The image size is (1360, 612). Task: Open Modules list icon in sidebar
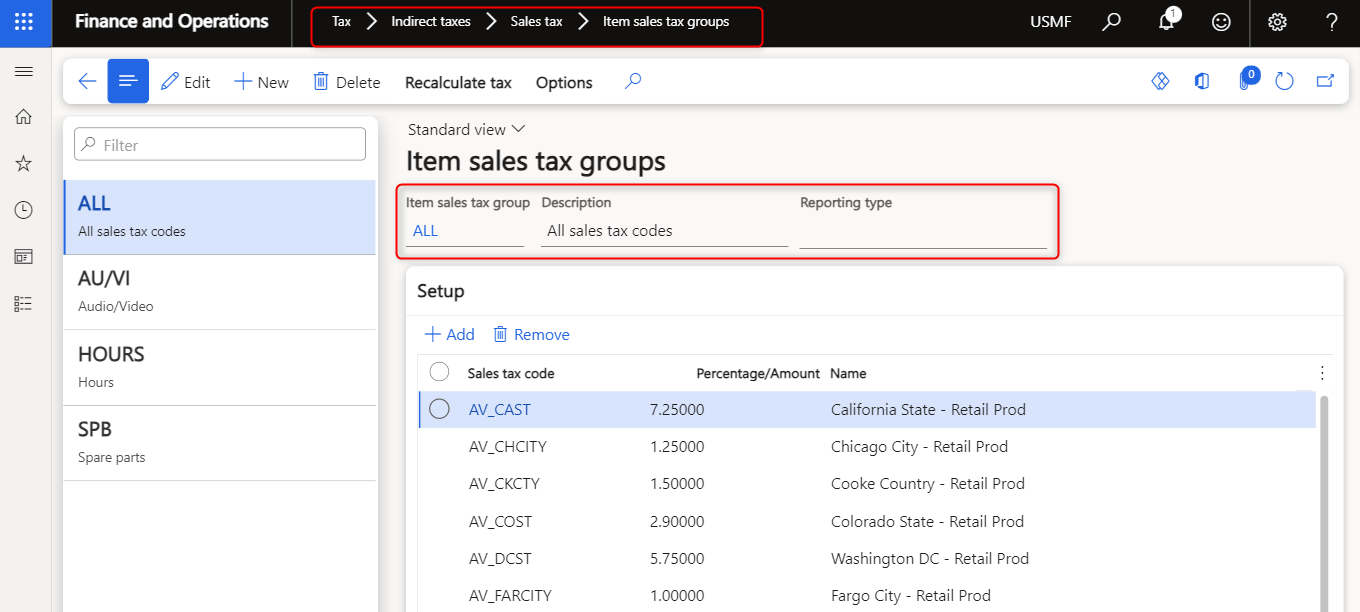point(24,304)
